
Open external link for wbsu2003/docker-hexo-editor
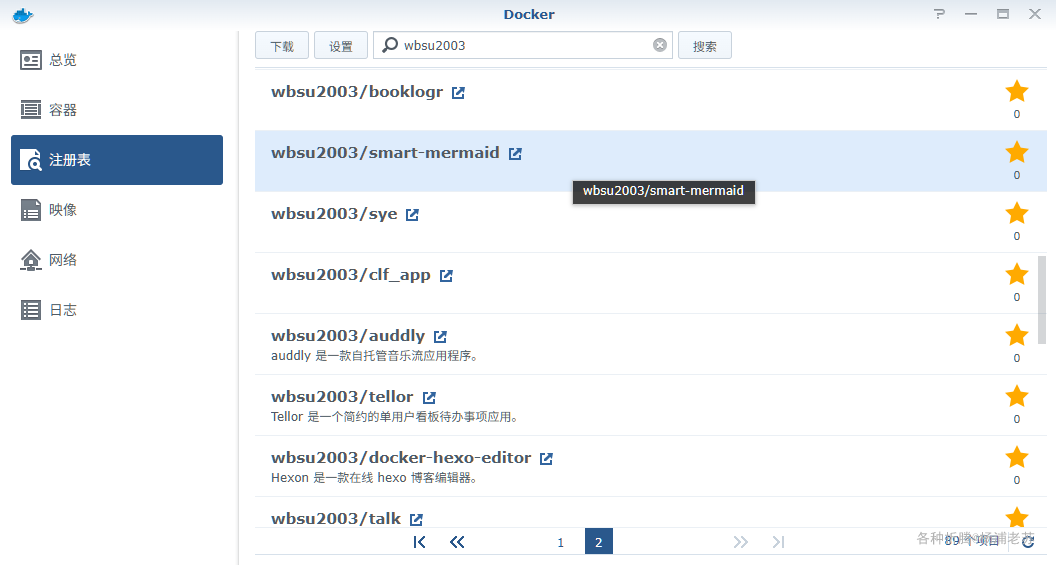pyautogui.click(x=546, y=459)
